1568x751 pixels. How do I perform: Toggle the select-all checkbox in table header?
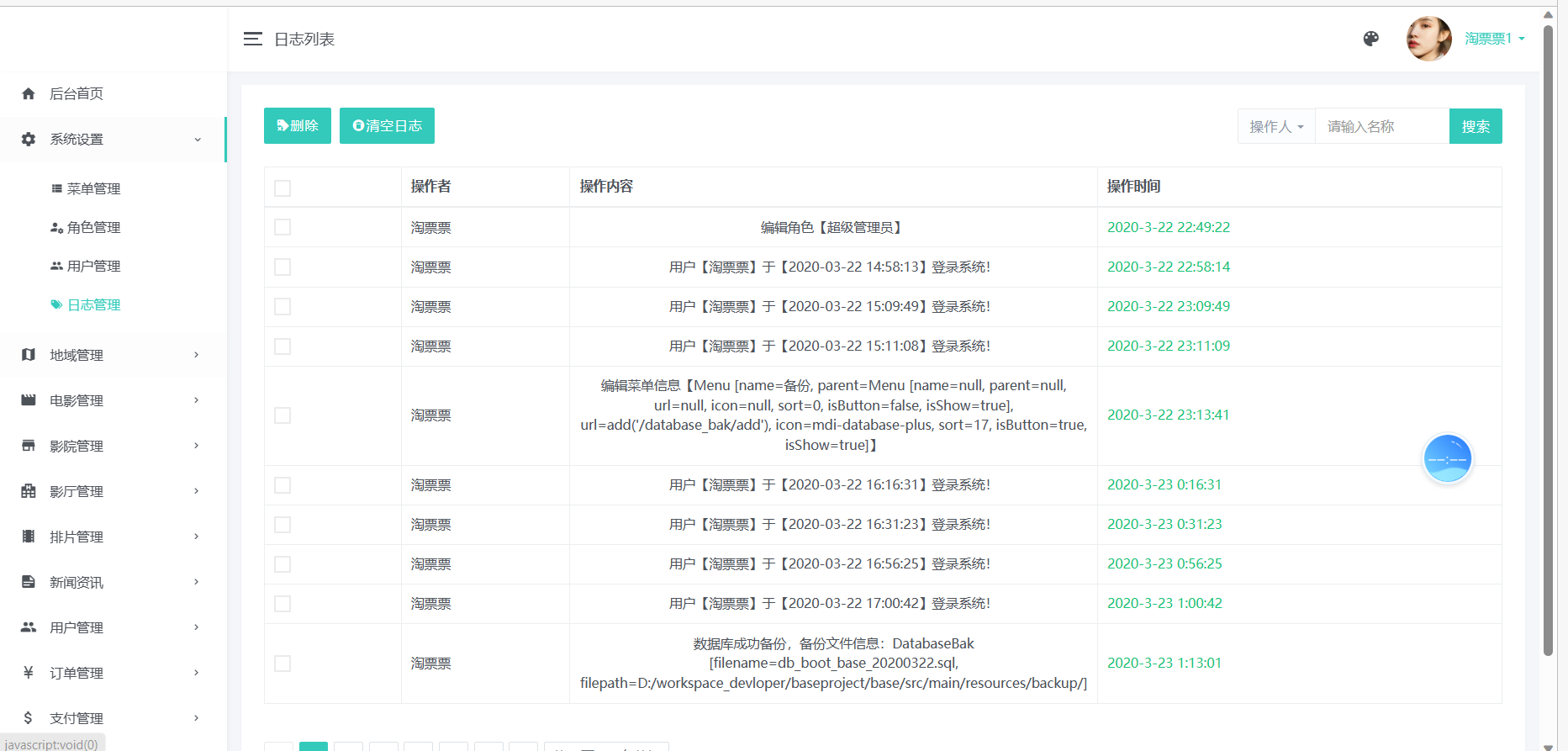282,188
